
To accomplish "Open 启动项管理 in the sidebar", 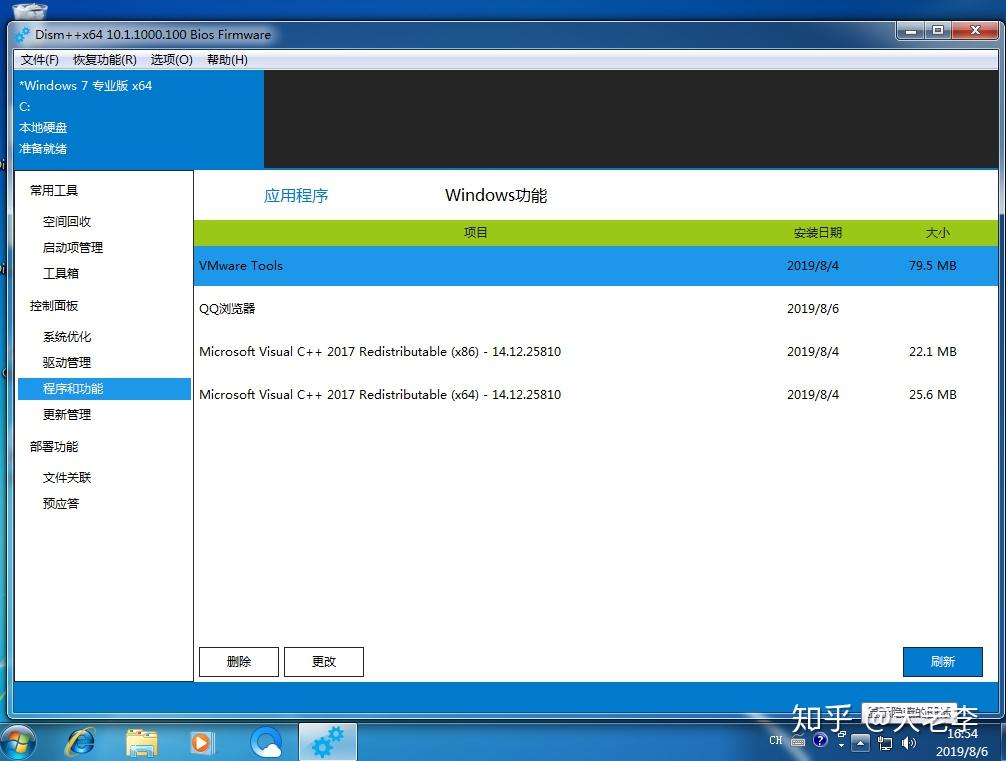I will (x=72, y=248).
